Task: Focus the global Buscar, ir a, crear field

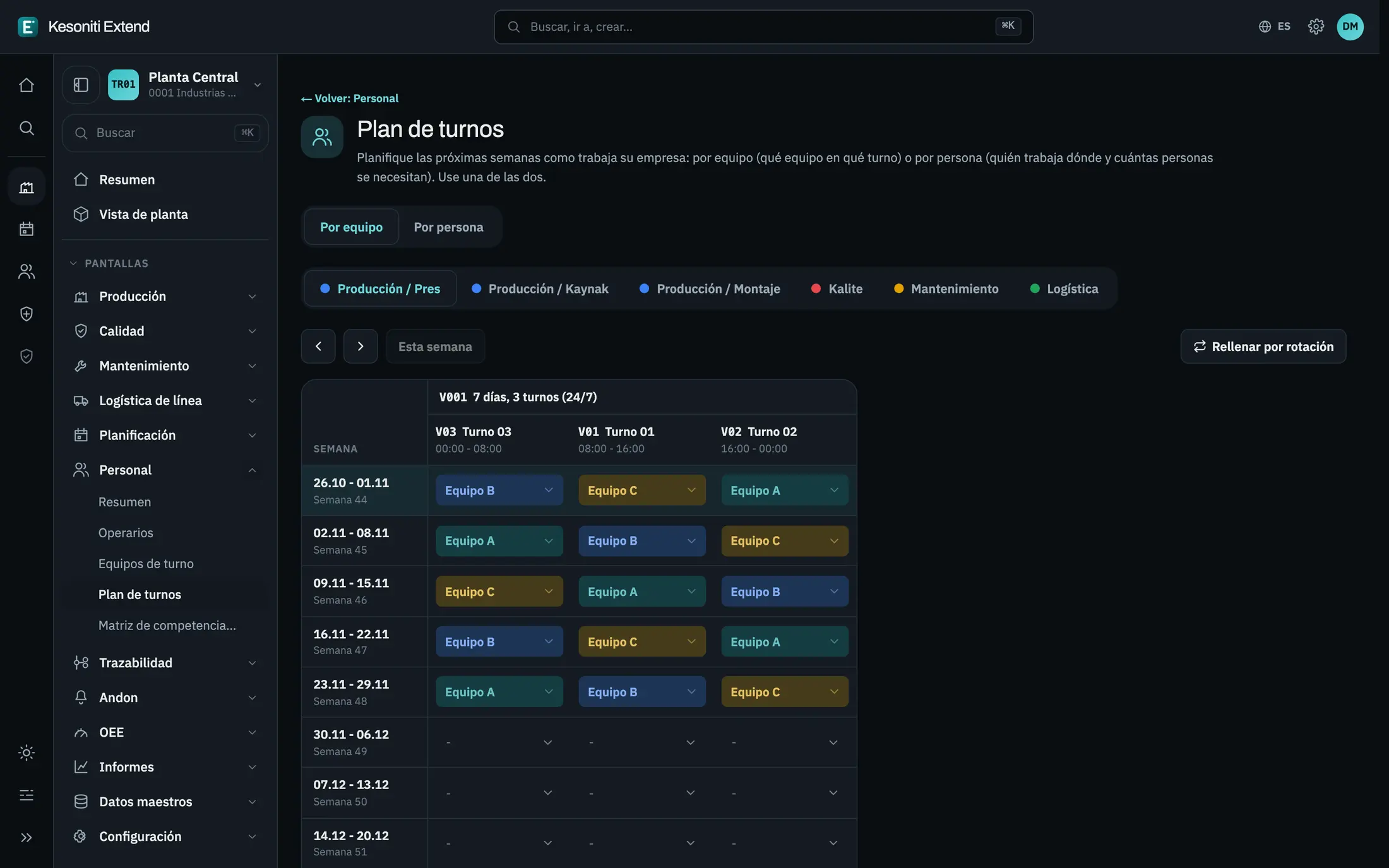Action: click(763, 27)
